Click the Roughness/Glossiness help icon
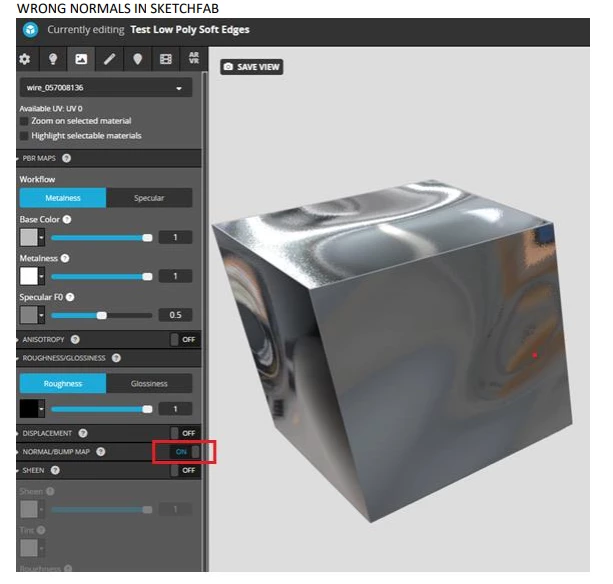The height and width of the screenshot is (584, 613). pos(116,358)
